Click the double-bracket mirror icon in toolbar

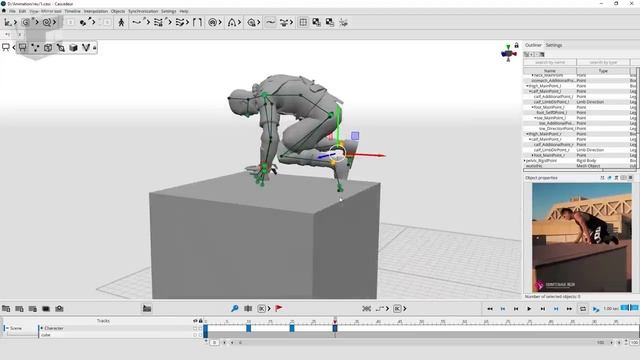click(x=198, y=22)
